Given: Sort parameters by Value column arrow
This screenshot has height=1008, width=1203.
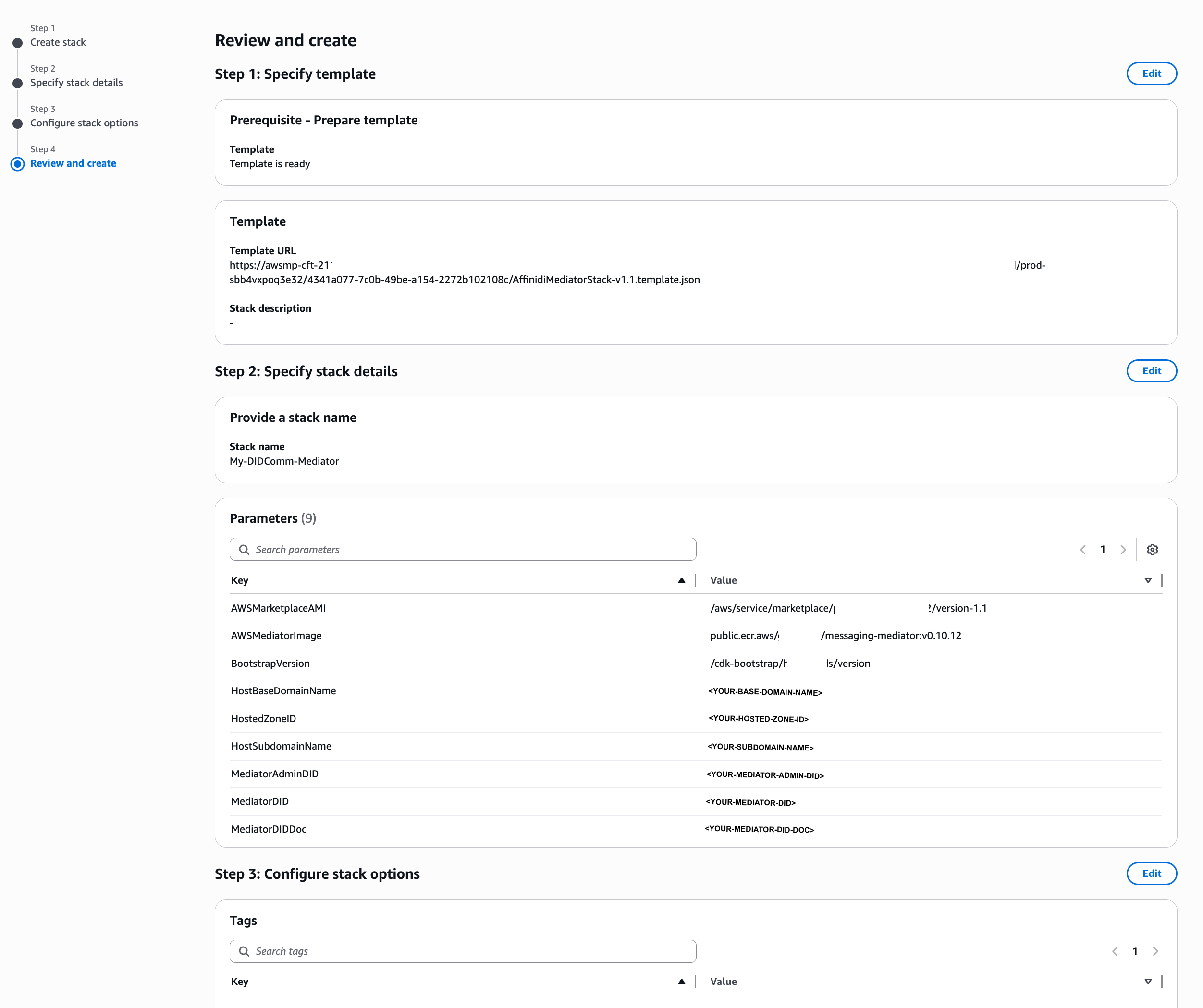Looking at the screenshot, I should pos(1147,580).
